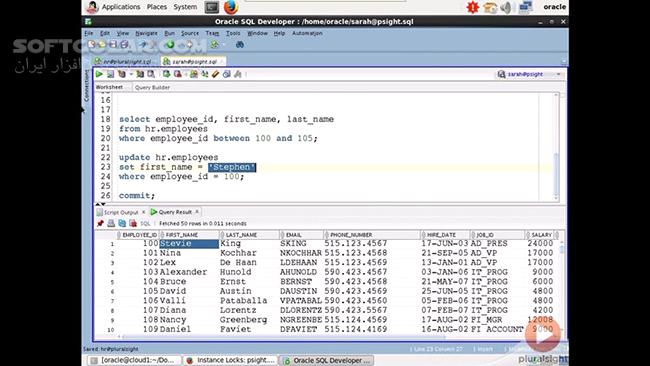This screenshot has height=366, width=650.
Task: Open the Edit menu
Action: click(x=105, y=33)
